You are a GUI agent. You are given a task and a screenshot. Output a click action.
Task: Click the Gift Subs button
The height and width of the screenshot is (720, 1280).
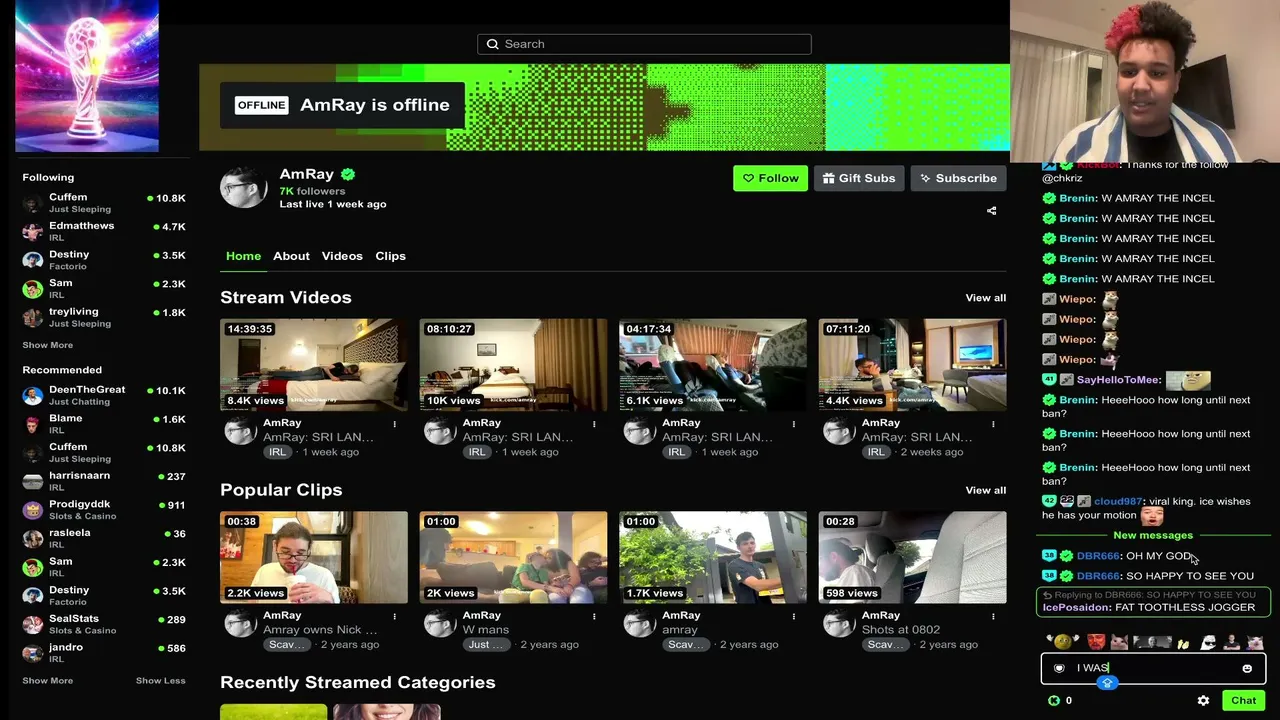(x=859, y=178)
